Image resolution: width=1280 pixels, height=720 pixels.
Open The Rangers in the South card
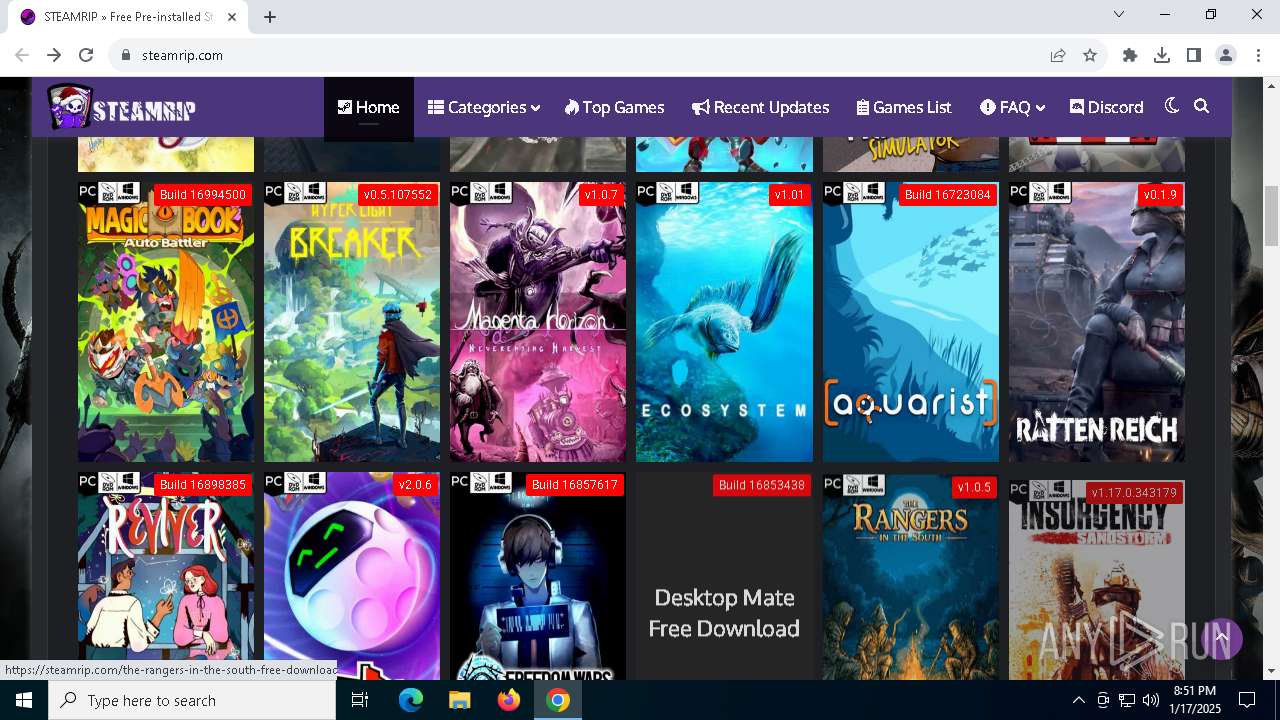click(910, 576)
